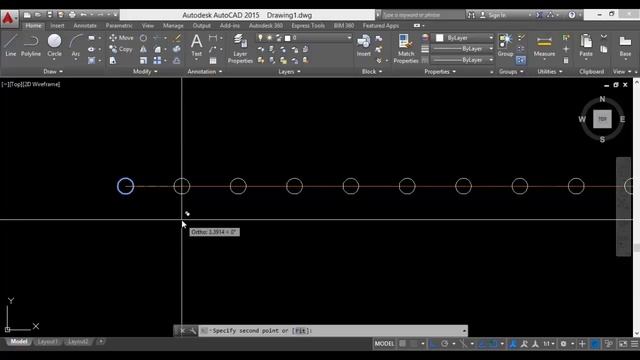
Task: Toggle Clean Screen in status bar
Action: pyautogui.click(x=623, y=344)
